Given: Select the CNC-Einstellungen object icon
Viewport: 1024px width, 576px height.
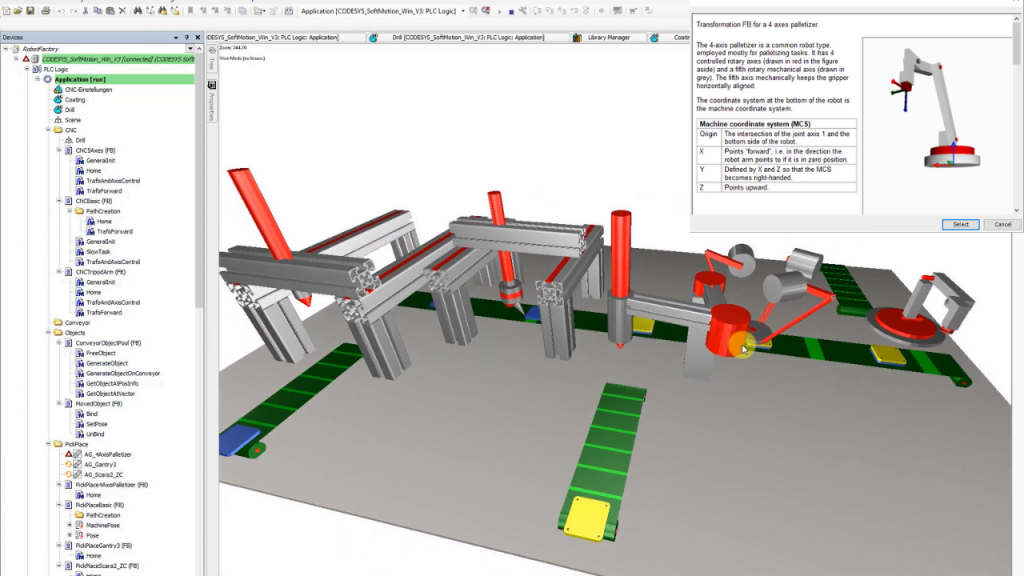Looking at the screenshot, I should [x=57, y=90].
